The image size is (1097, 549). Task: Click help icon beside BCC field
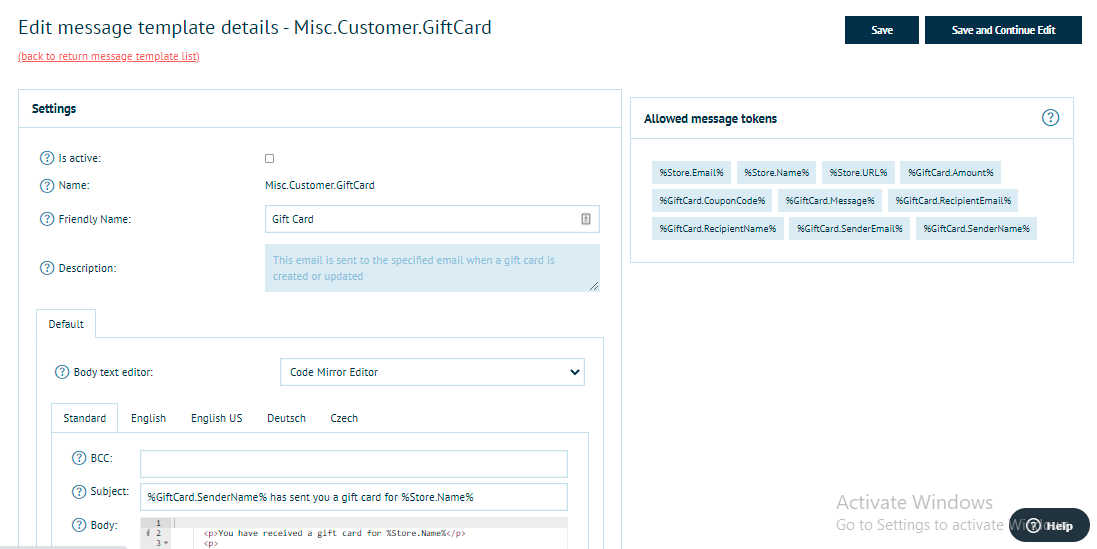coord(80,458)
